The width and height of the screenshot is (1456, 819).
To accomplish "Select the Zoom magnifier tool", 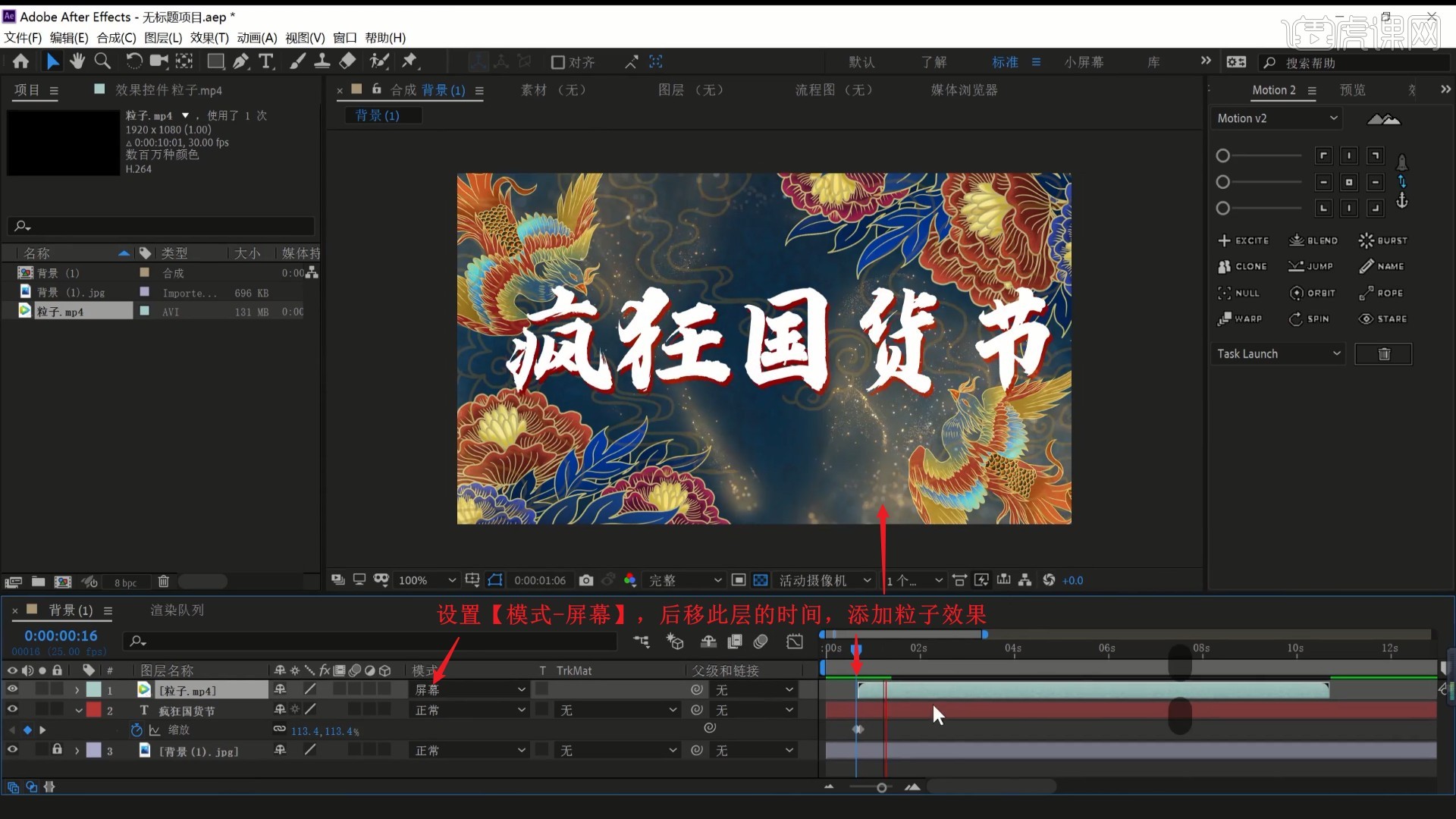I will [x=102, y=61].
